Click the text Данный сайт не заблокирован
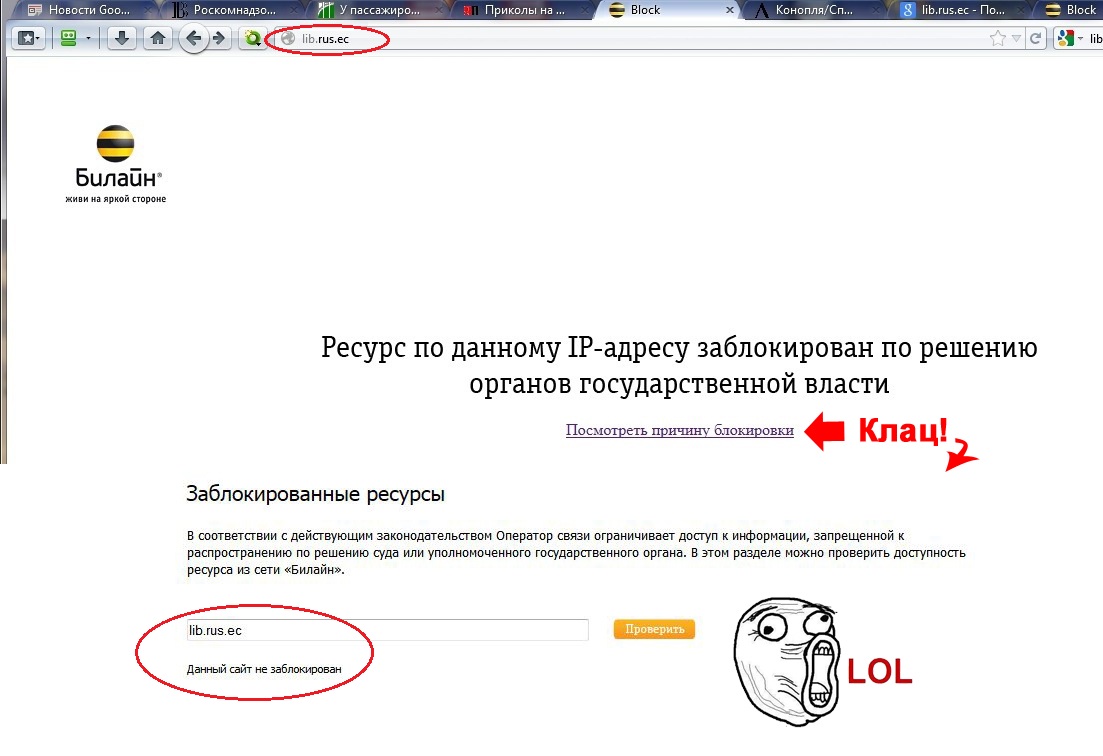Viewport: 1103px width, 756px height. [264, 669]
